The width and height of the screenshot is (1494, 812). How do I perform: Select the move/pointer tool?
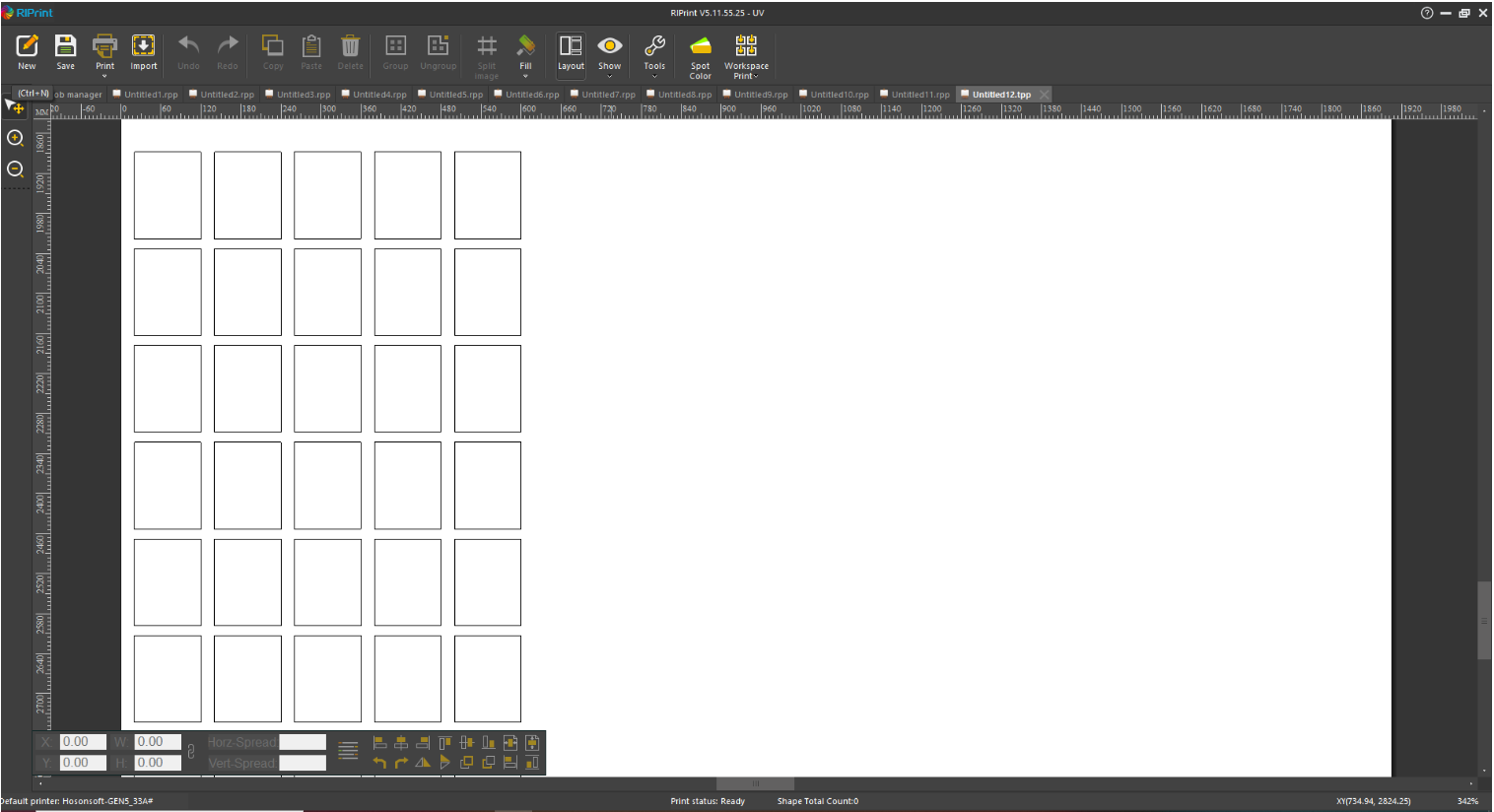pos(15,106)
